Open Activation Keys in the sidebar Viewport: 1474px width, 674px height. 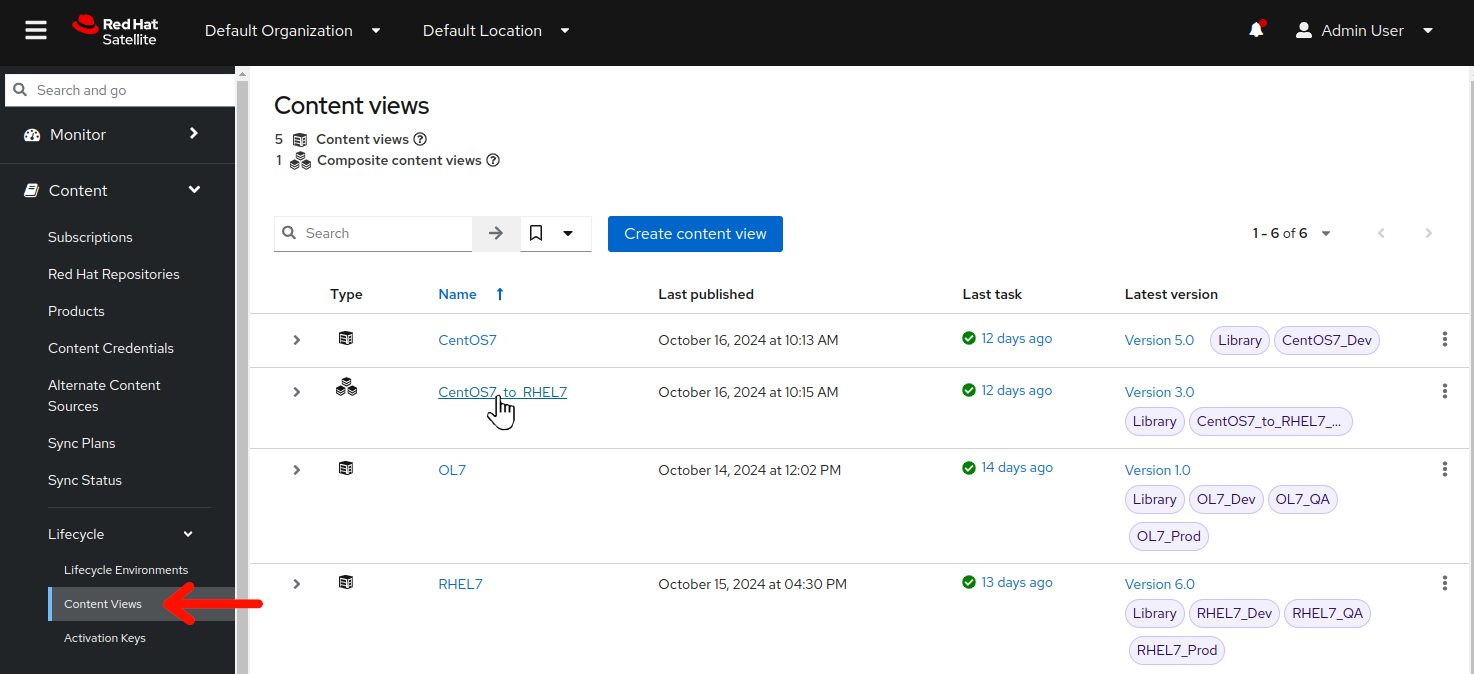coord(105,638)
